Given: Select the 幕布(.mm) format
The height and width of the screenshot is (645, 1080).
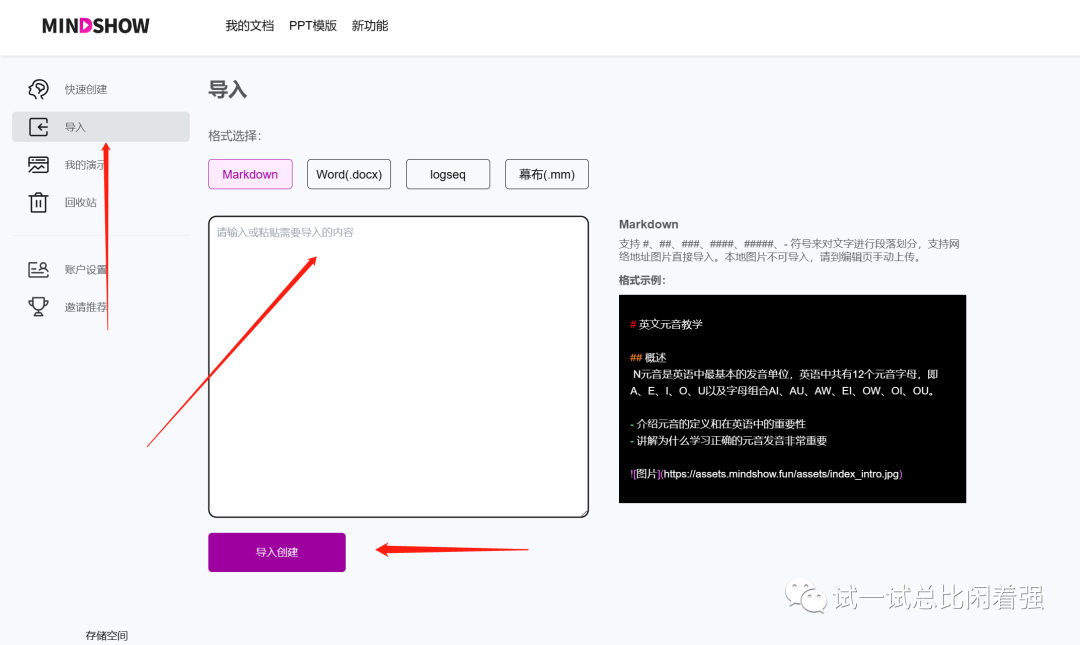Looking at the screenshot, I should pos(546,174).
